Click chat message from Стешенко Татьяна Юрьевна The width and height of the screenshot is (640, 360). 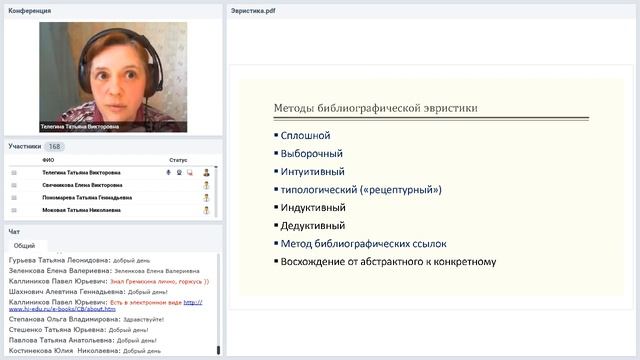(78, 330)
